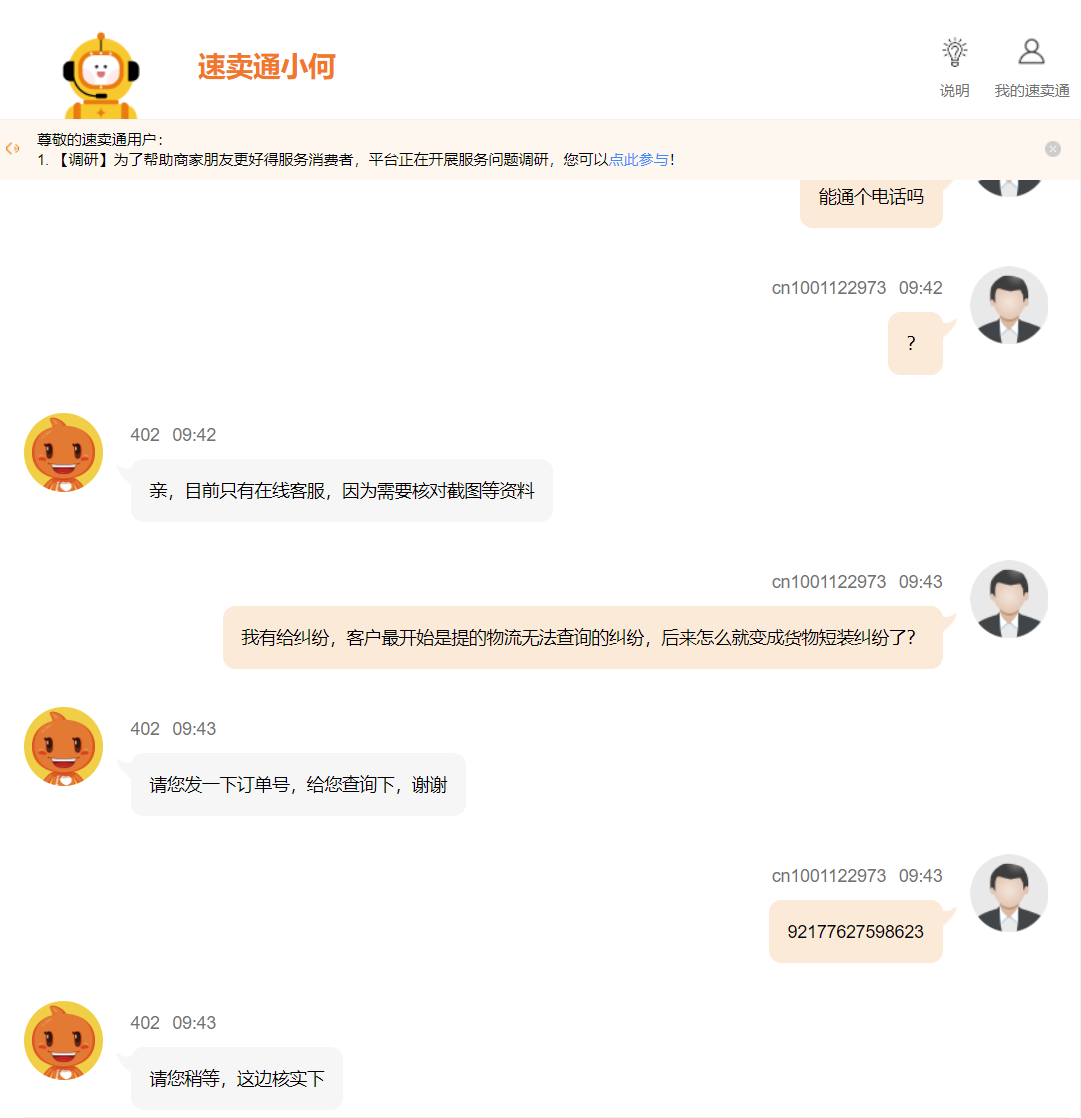The height and width of the screenshot is (1118, 1081).
Task: Click the 说明 lightbulb icon
Action: (x=954, y=53)
